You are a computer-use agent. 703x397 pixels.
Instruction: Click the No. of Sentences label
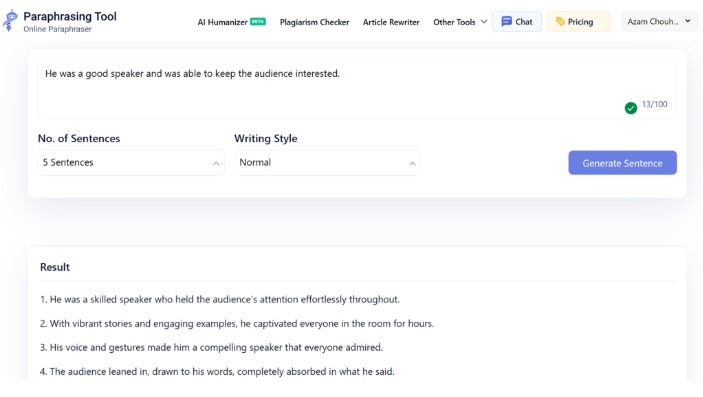[x=79, y=139]
